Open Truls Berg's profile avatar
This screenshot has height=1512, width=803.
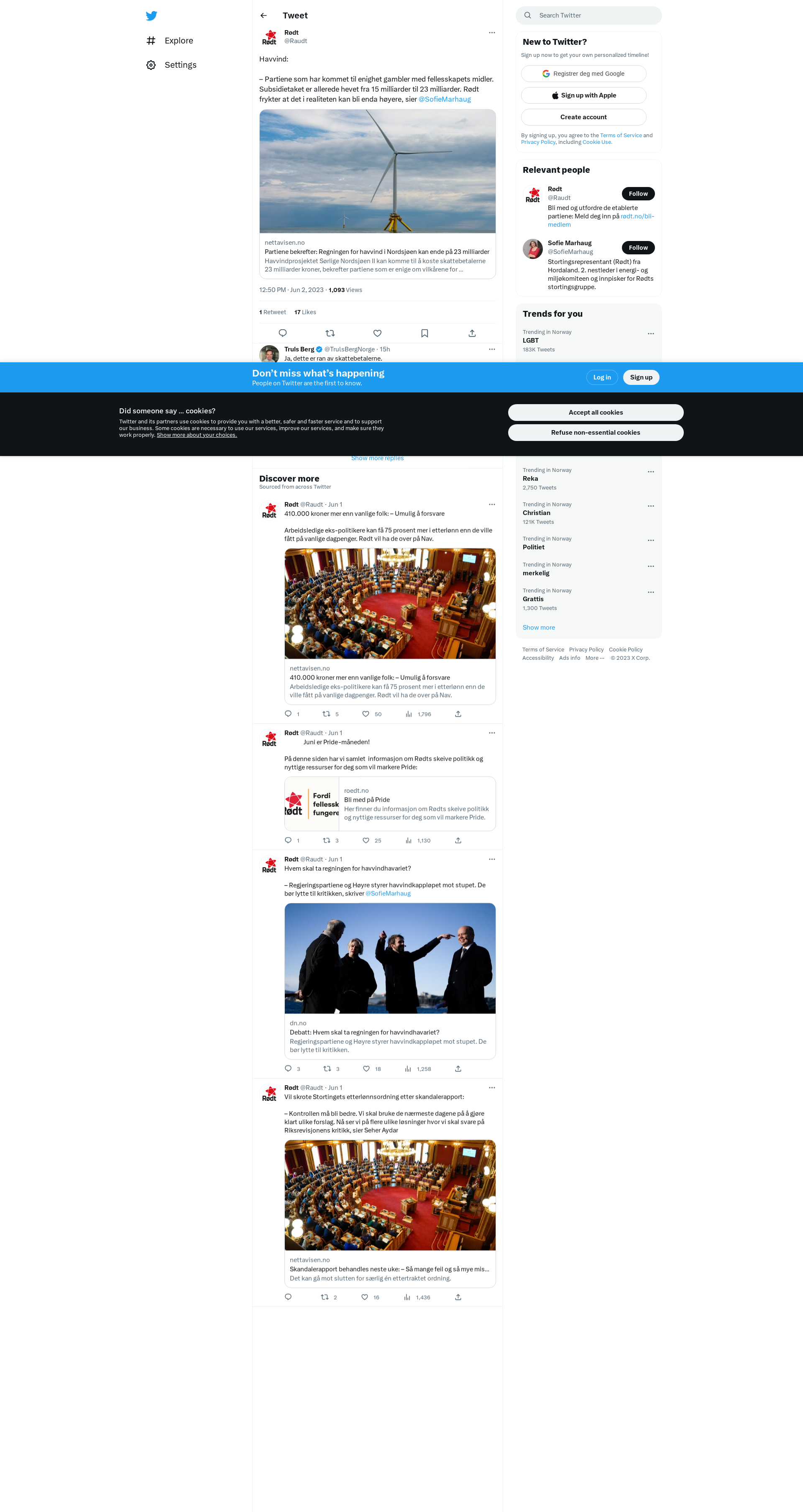coord(269,354)
